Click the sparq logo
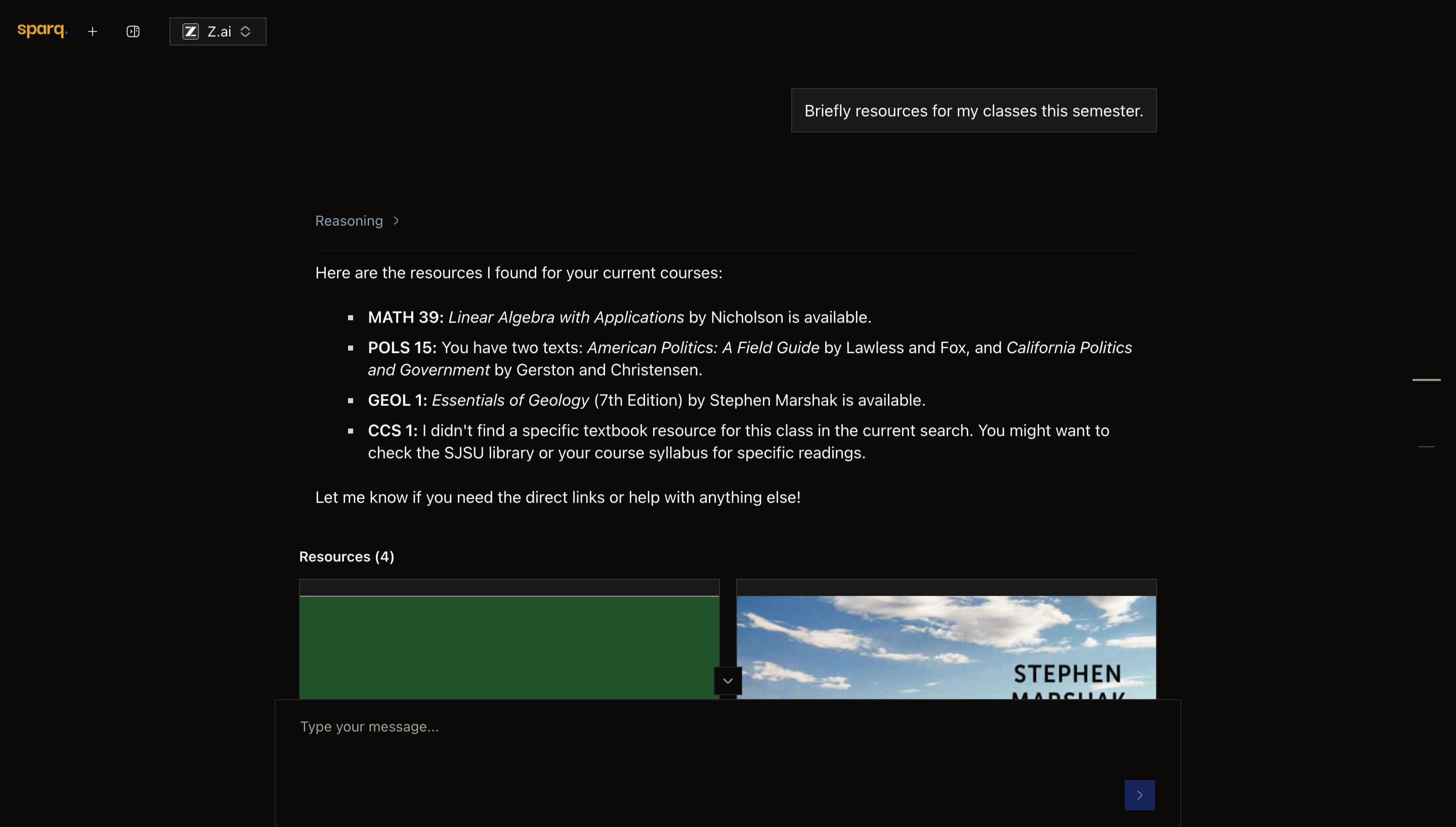Image resolution: width=1456 pixels, height=827 pixels. tap(42, 30)
